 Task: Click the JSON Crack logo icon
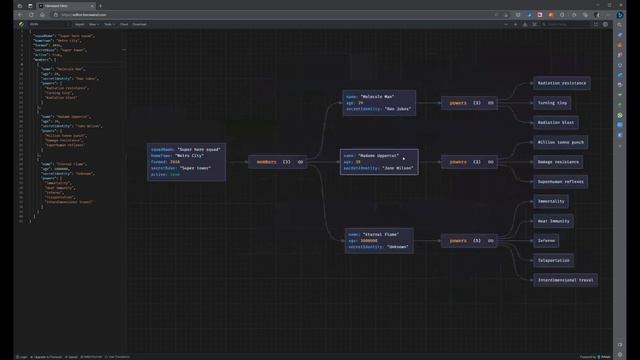point(21,24)
